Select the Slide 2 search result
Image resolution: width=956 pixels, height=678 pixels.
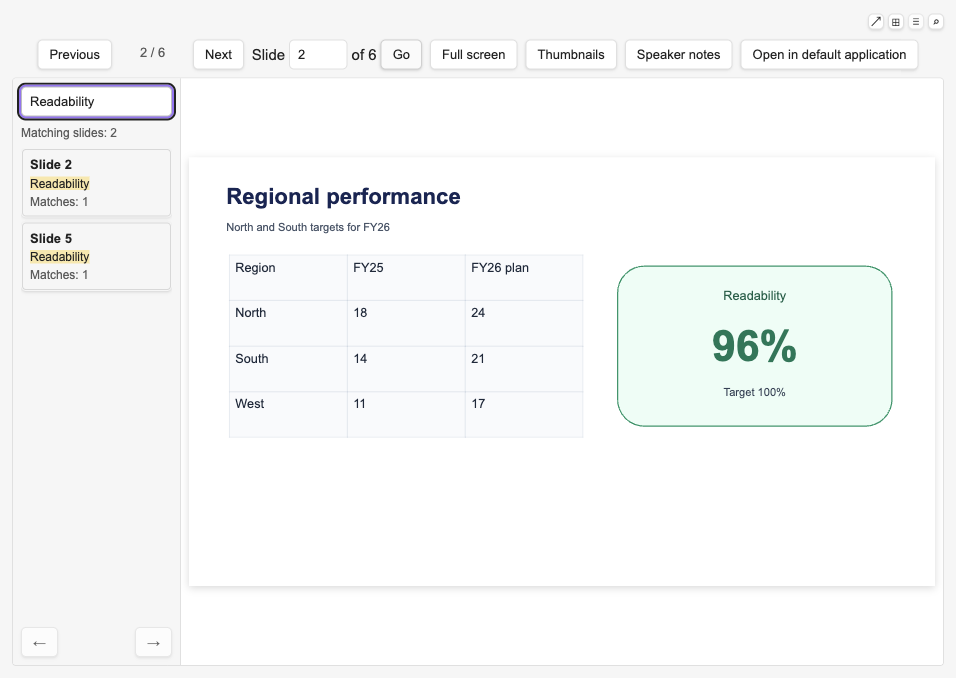[x=96, y=183]
